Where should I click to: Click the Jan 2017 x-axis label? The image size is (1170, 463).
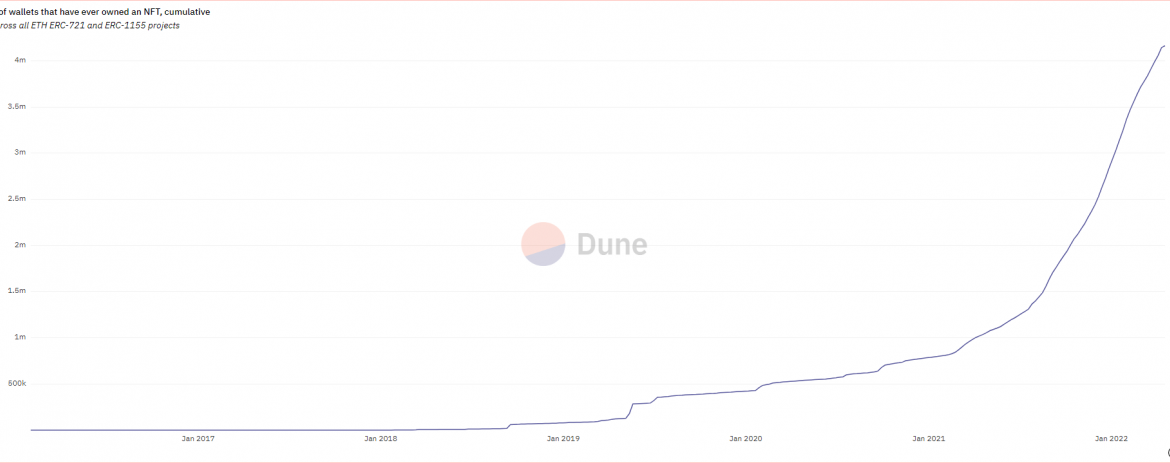point(198,439)
